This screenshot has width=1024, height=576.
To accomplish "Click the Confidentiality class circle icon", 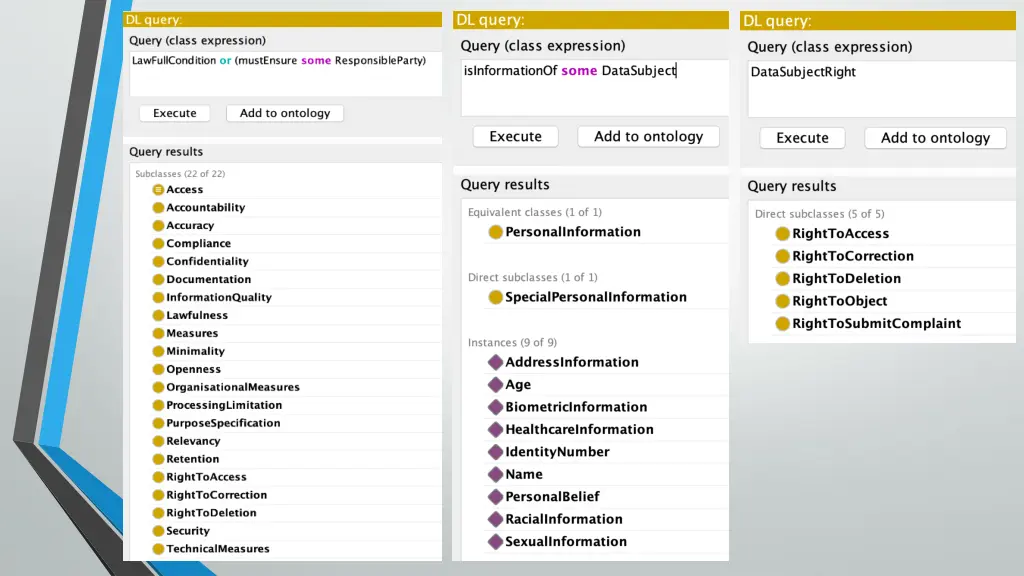I will [x=158, y=261].
